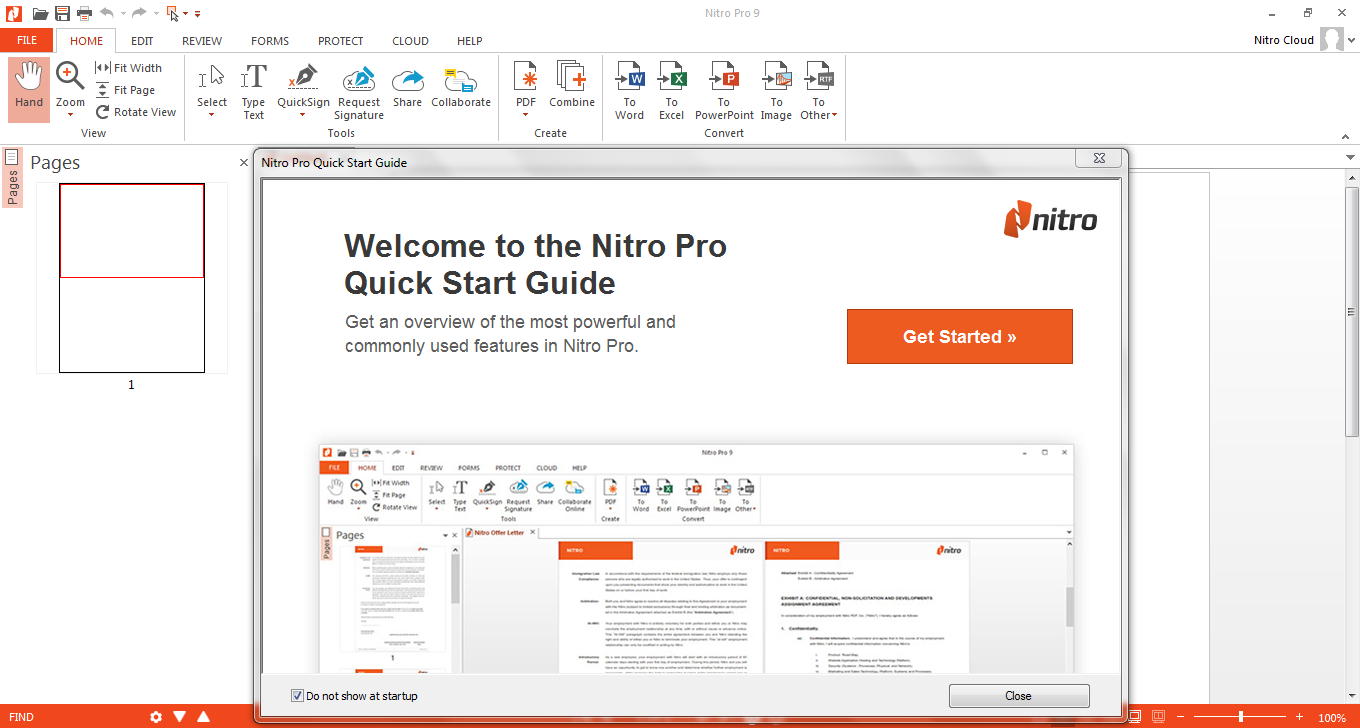Select the page 1 thumbnail
Viewport: 1360px width, 728px height.
tap(132, 278)
